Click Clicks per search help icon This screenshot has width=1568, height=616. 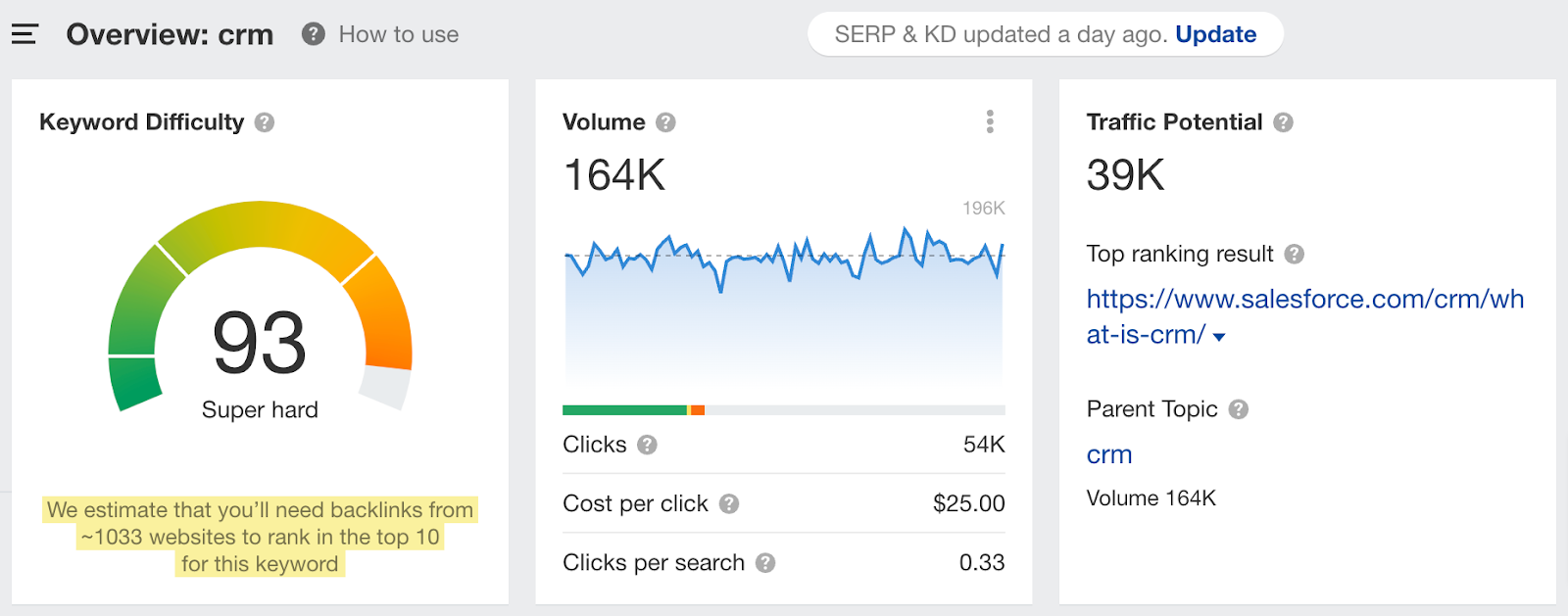[765, 563]
